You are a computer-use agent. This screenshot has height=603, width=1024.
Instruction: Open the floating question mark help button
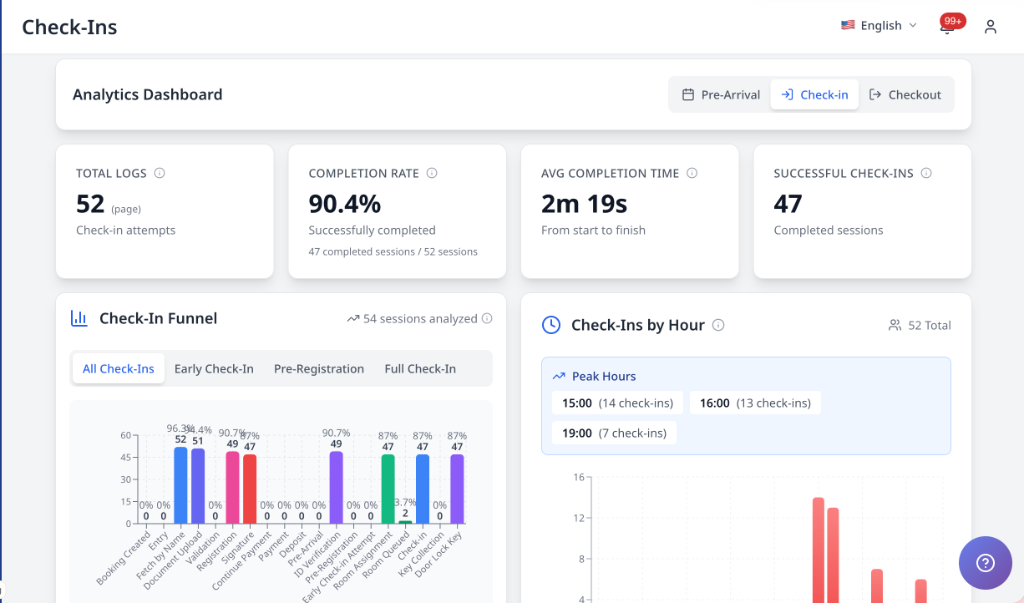pyautogui.click(x=985, y=563)
